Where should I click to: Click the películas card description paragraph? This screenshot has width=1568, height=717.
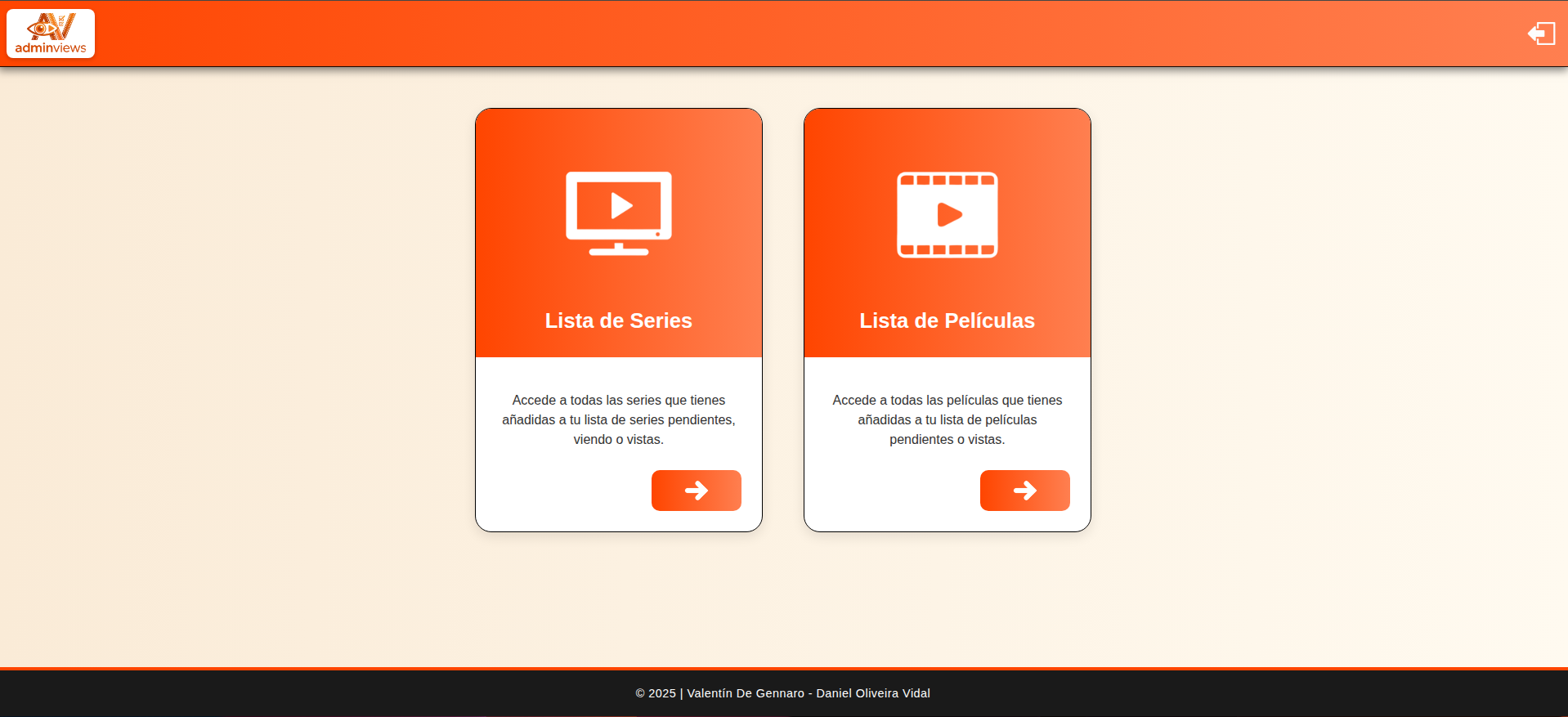click(x=947, y=419)
